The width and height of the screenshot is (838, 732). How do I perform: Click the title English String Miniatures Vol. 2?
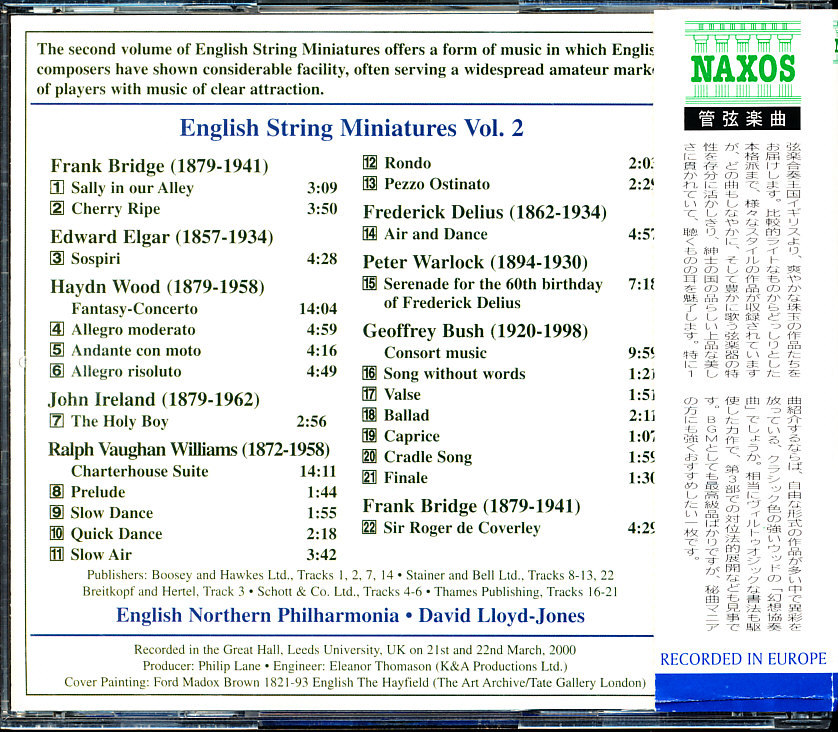click(351, 128)
